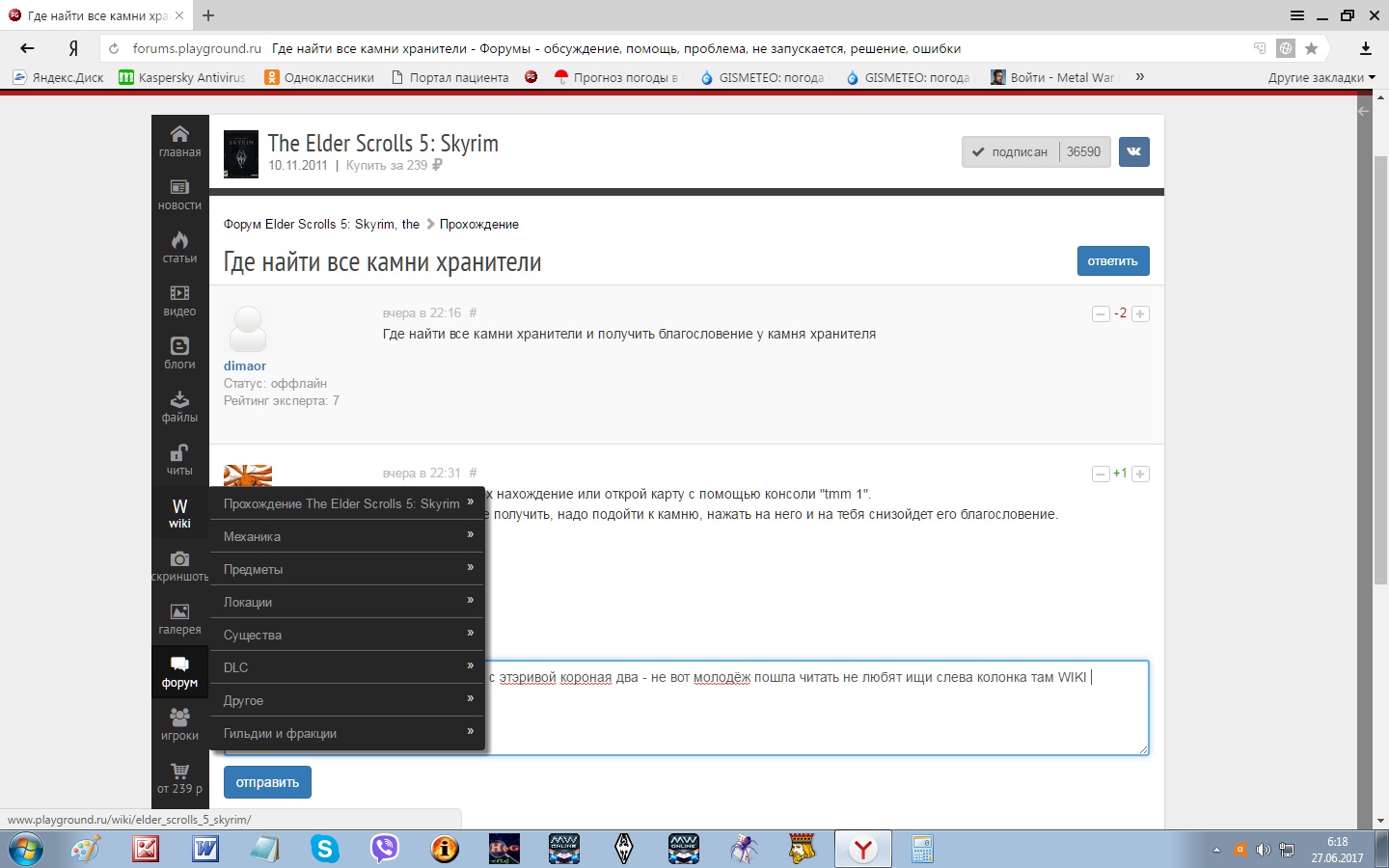Screen dimensions: 1389x868
Task: Go to the 'Прохождение' breadcrumb link
Action: click(479, 224)
